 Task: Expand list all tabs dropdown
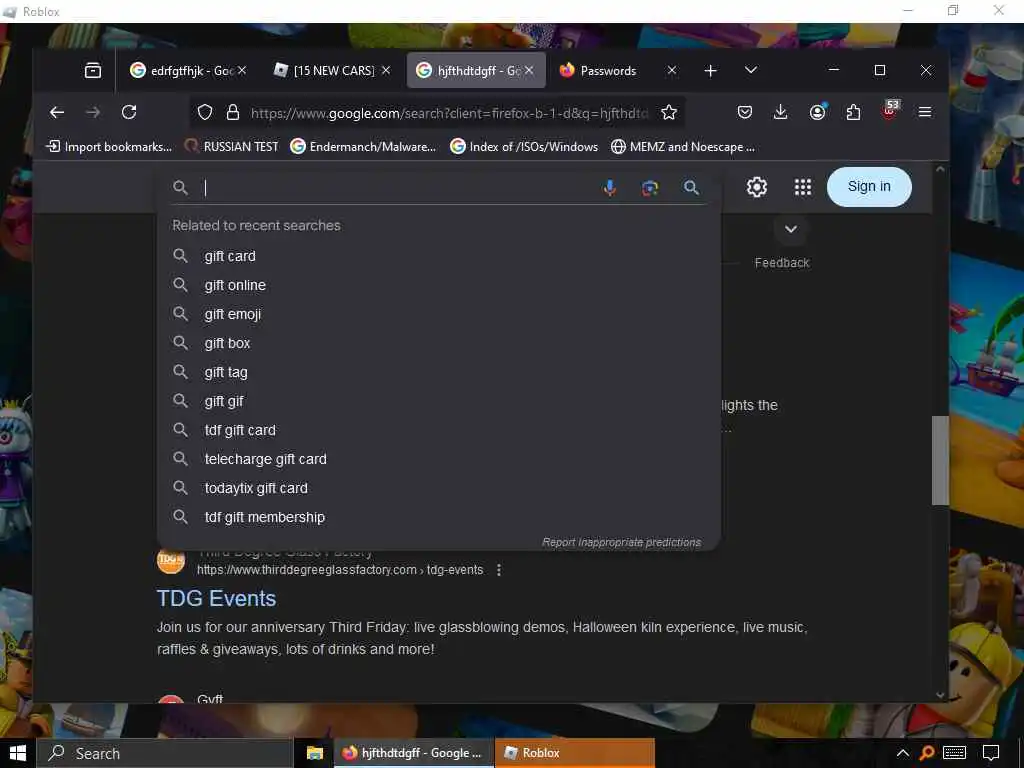[x=751, y=70]
